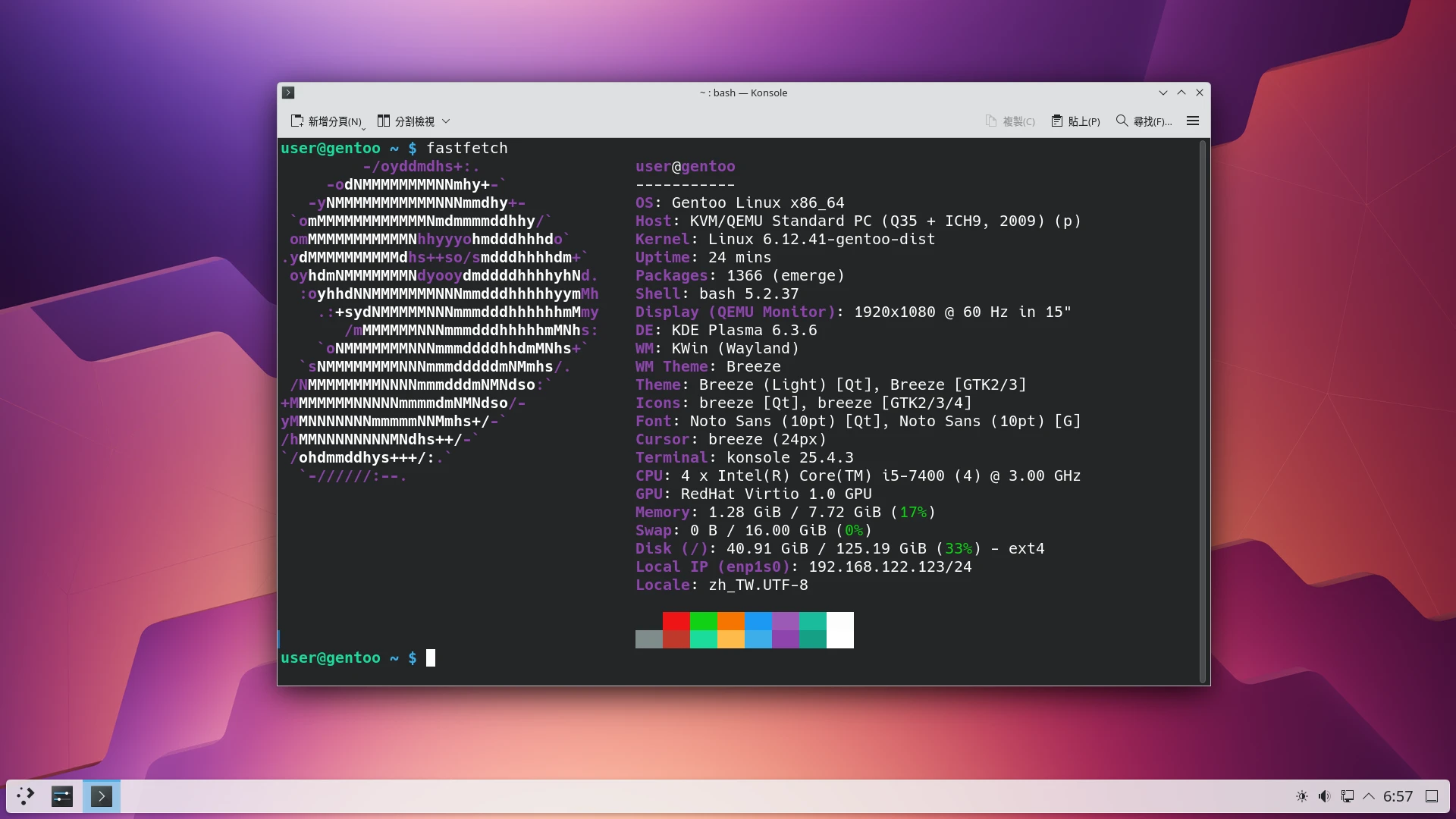The width and height of the screenshot is (1456, 819).
Task: Click Konsole window icon in title bar
Action: (x=288, y=93)
